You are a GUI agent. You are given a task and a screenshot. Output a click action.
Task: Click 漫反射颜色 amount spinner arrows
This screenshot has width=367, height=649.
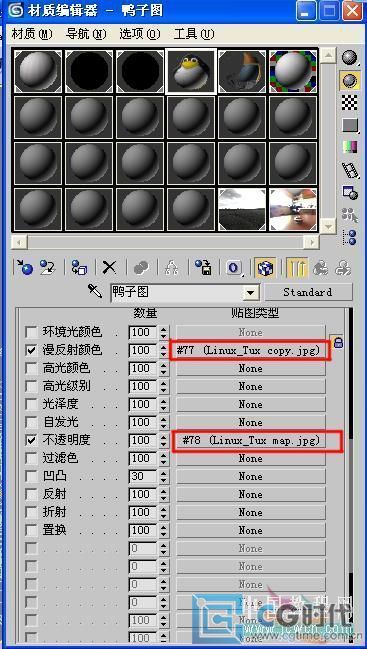point(164,351)
